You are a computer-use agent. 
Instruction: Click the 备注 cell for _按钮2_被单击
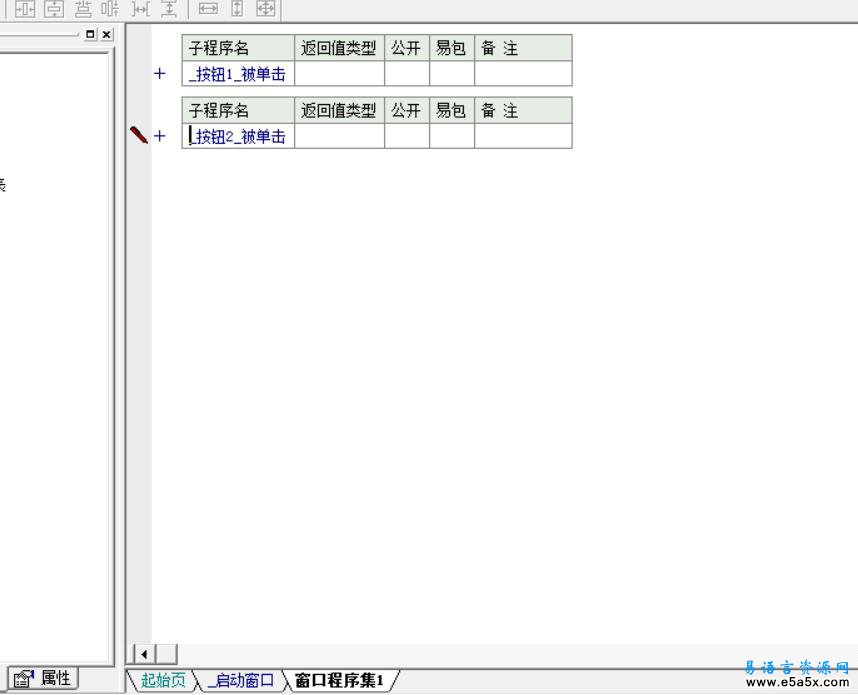pos(523,137)
